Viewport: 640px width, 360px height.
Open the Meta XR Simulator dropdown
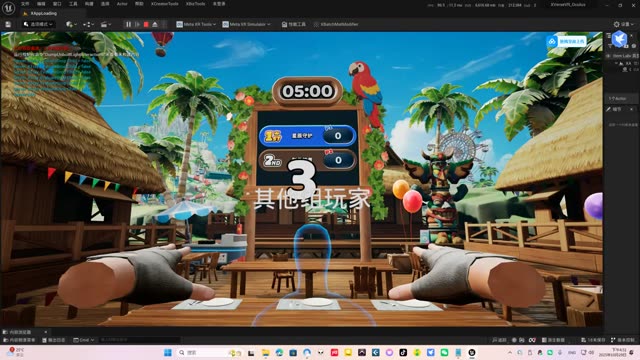[x=246, y=24]
